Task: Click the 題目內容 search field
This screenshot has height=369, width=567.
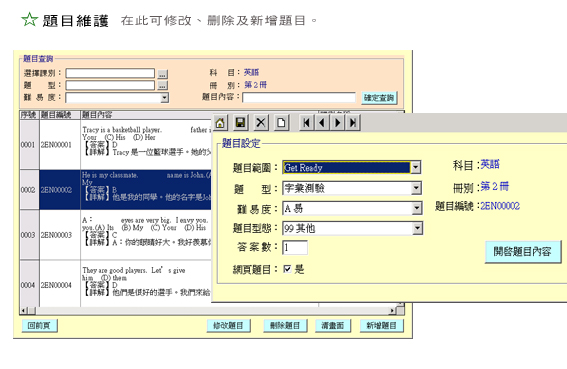Action: click(299, 97)
